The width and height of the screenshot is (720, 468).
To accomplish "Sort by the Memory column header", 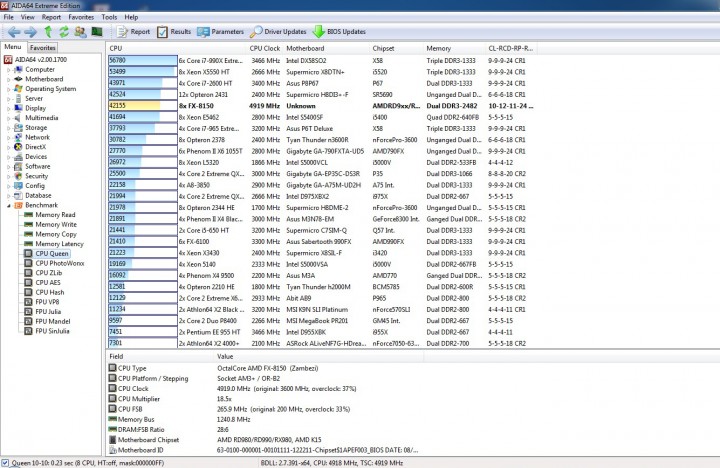I will 454,48.
